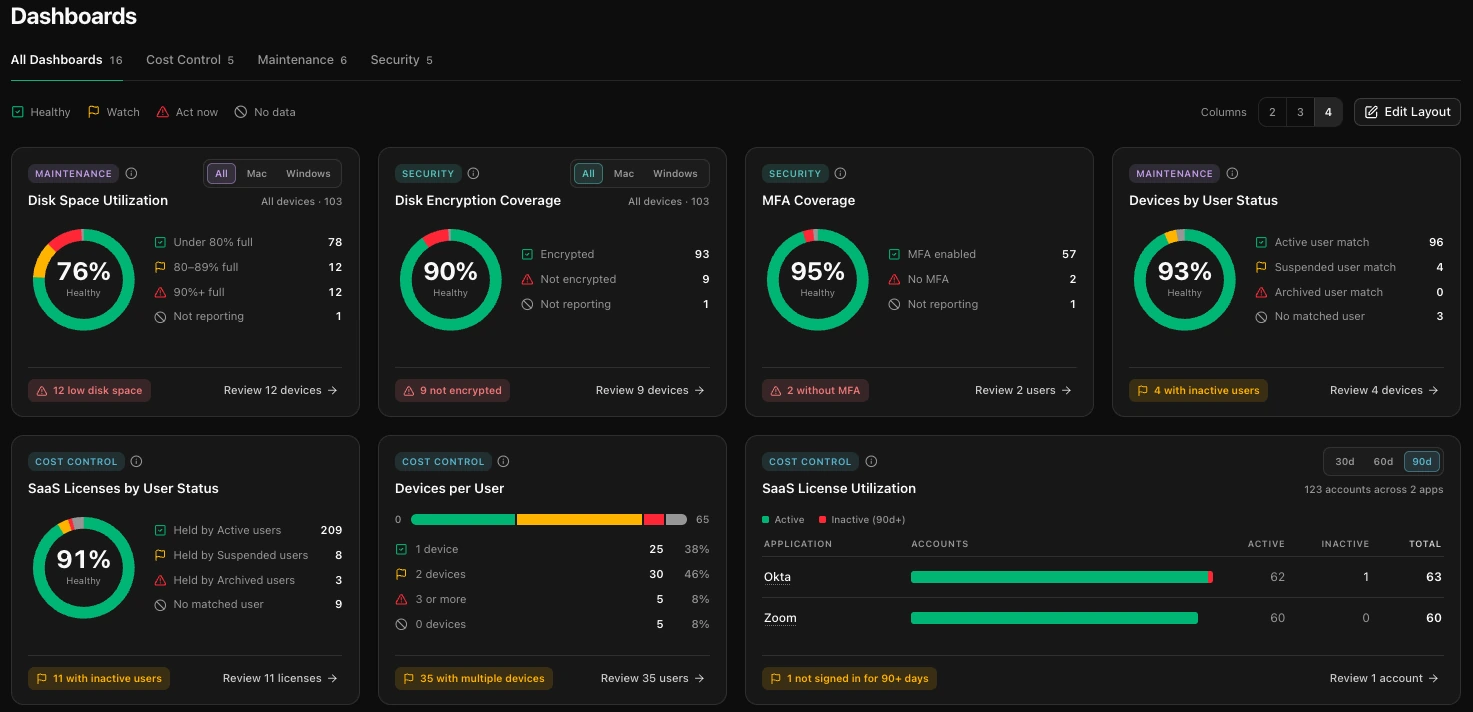Click the warning icon next to 90%+ full

coord(160,292)
